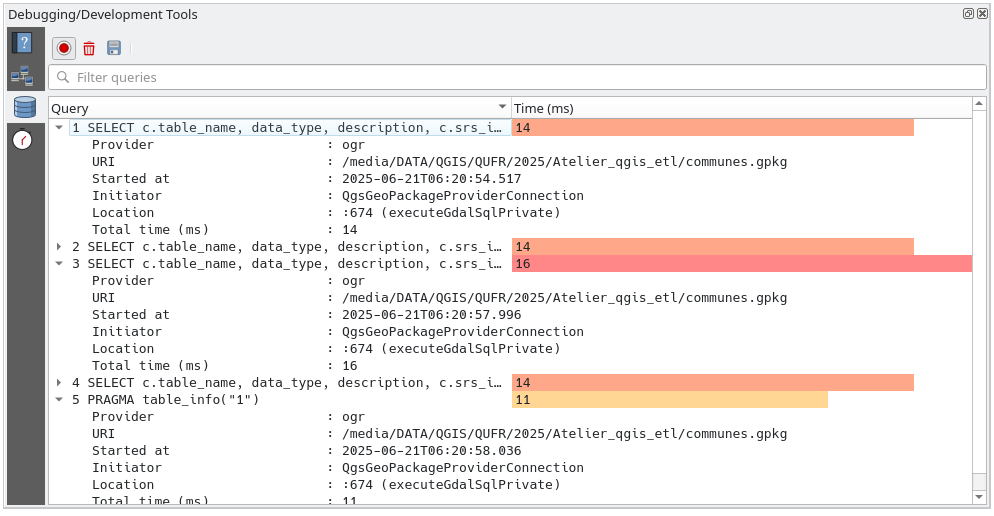Viewport: 994px width, 516px height.
Task: Toggle the record queries button
Action: [x=64, y=48]
